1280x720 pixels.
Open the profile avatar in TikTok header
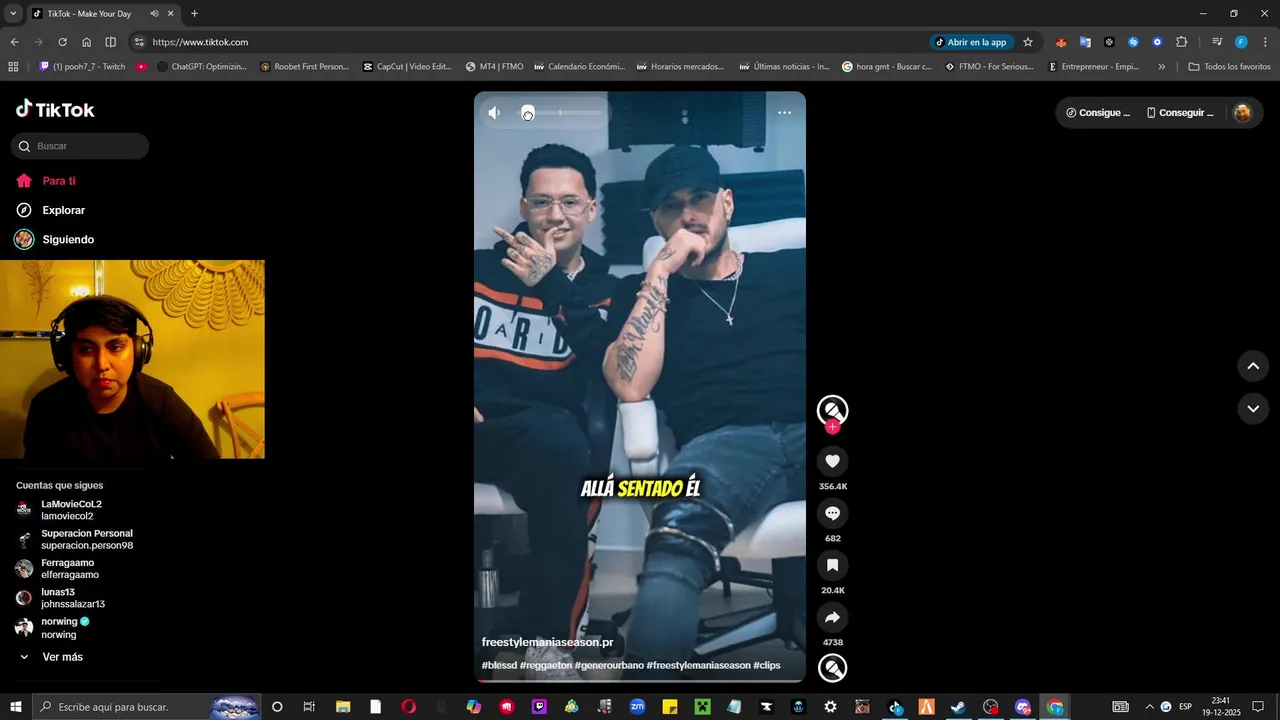[1243, 113]
